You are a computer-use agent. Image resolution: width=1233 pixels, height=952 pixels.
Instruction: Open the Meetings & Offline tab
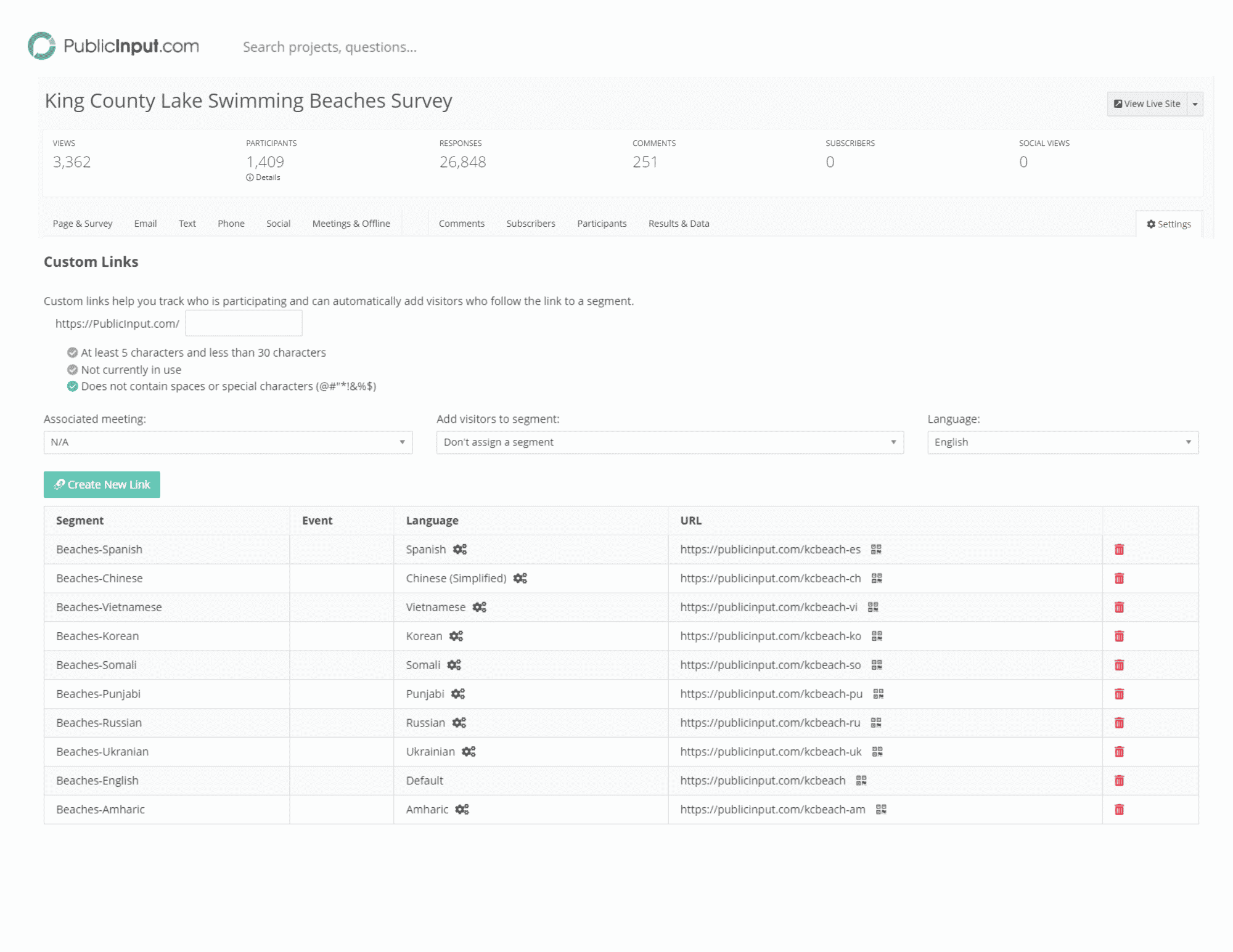coord(351,224)
